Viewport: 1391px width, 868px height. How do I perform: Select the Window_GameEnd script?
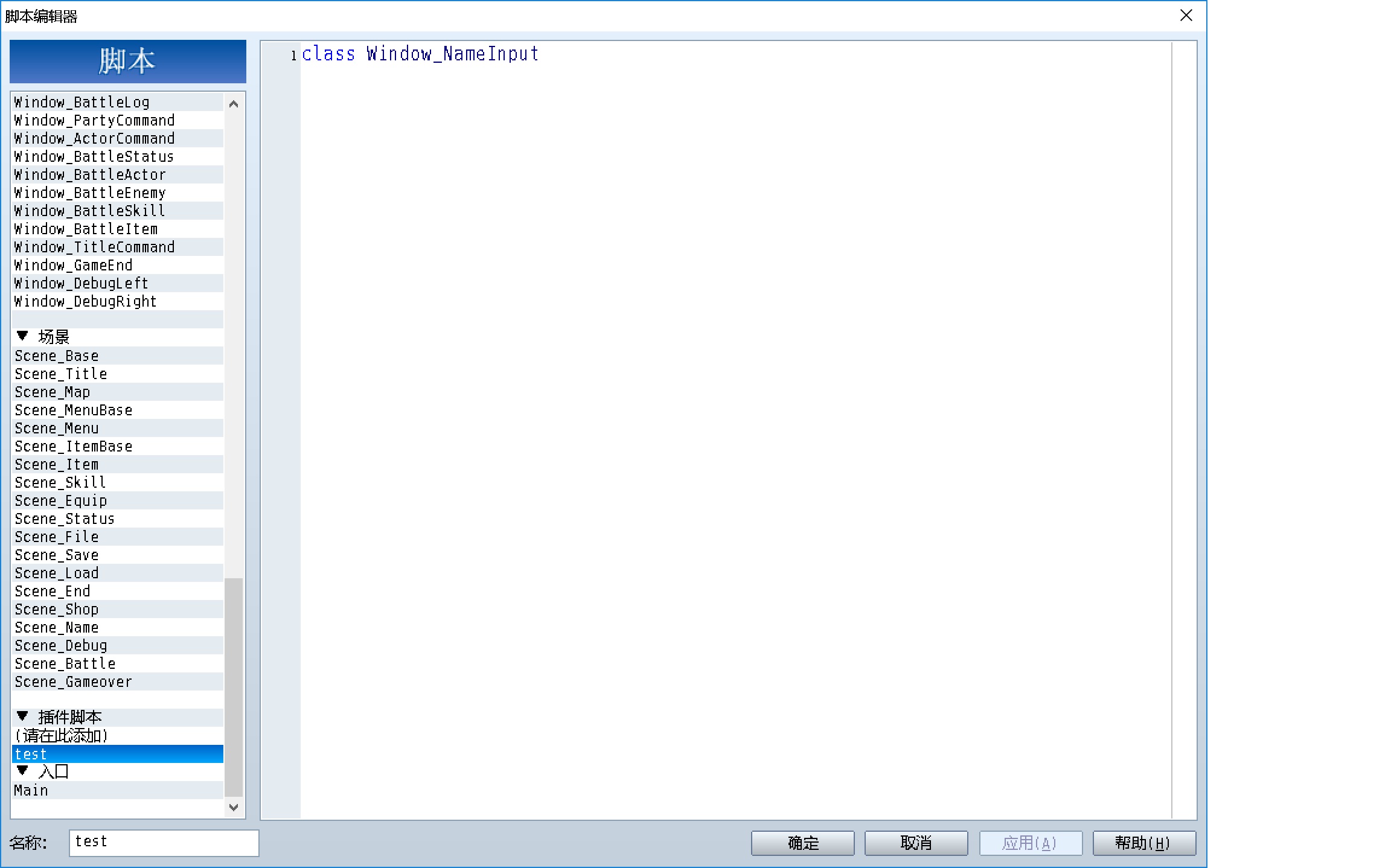click(118, 265)
